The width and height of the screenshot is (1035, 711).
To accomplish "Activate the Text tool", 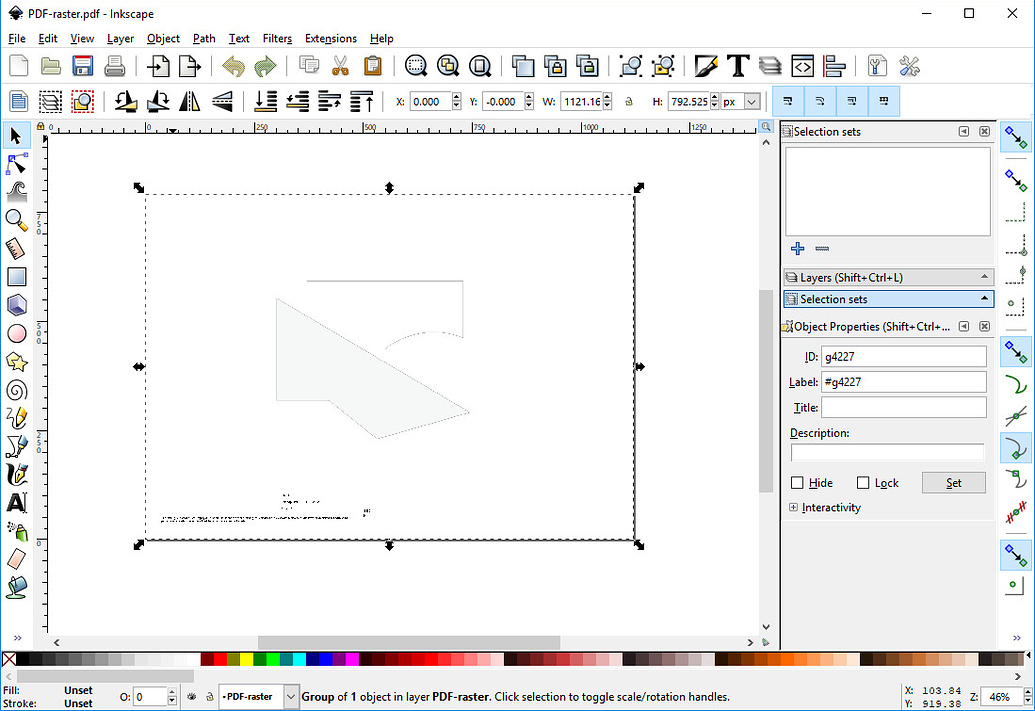I will 16,503.
